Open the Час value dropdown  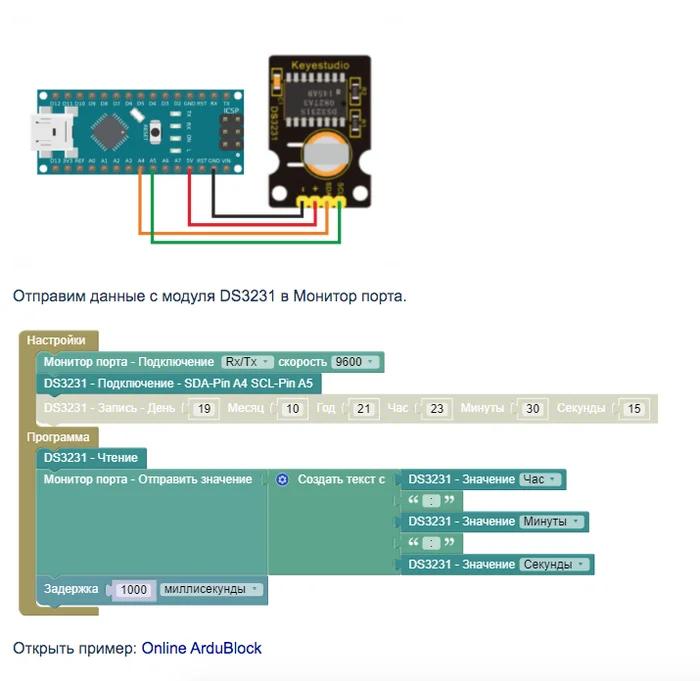[x=540, y=479]
